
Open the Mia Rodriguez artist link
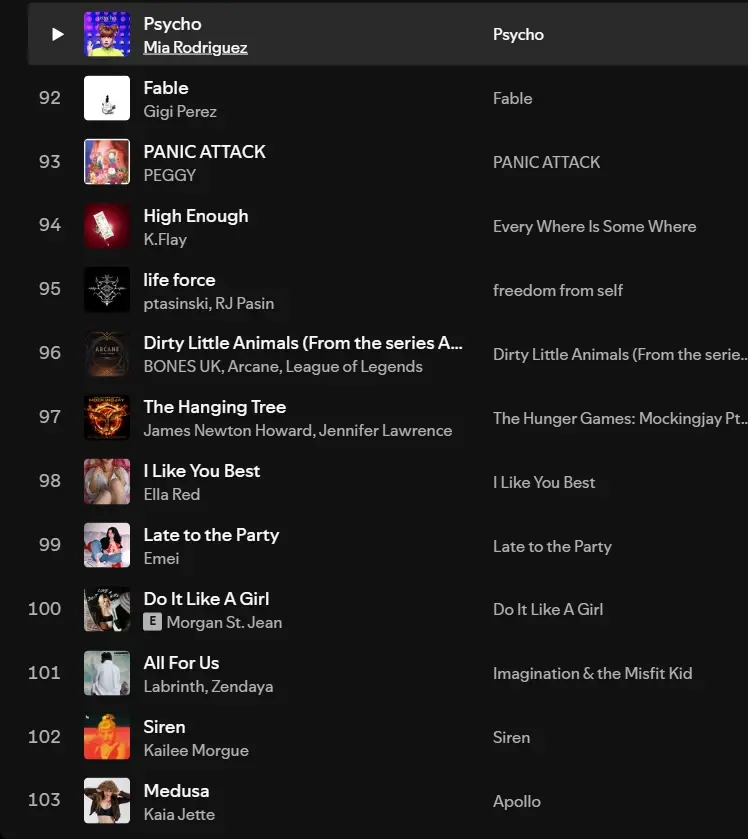click(x=195, y=47)
